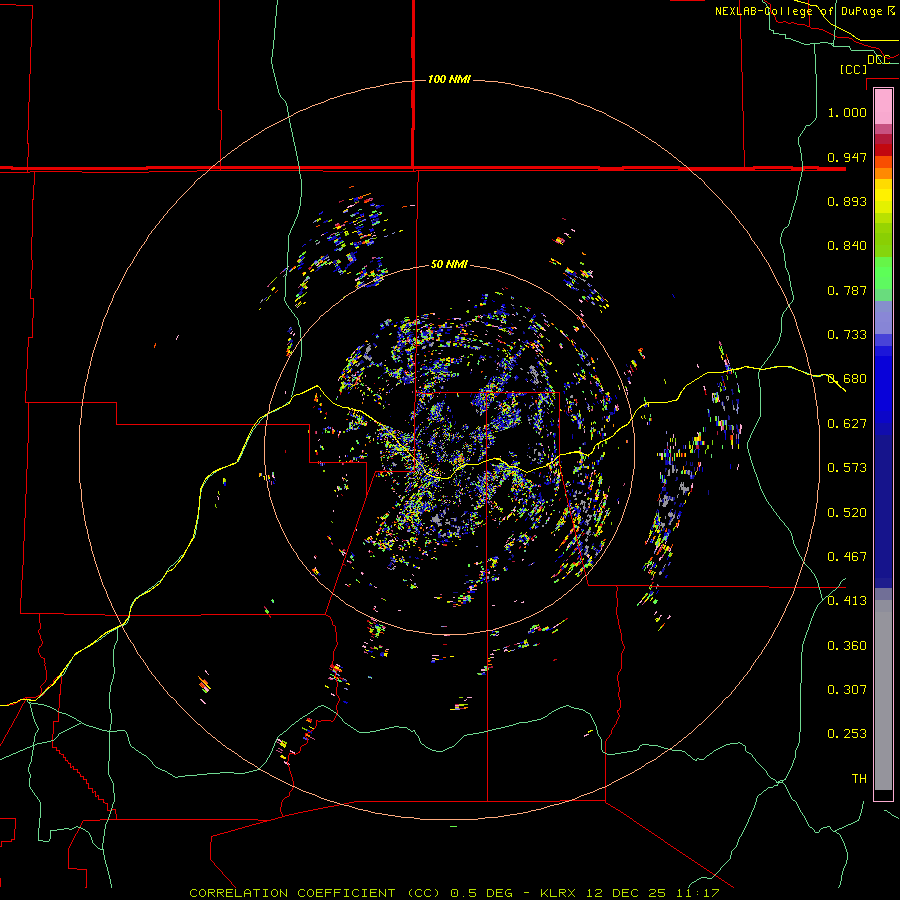
Task: Click the 0.573 scale label
Action: [847, 468]
